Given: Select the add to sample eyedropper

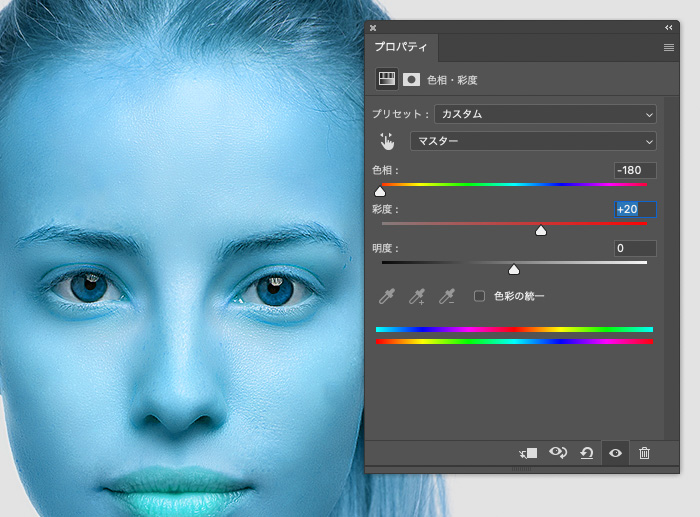Looking at the screenshot, I should (417, 296).
